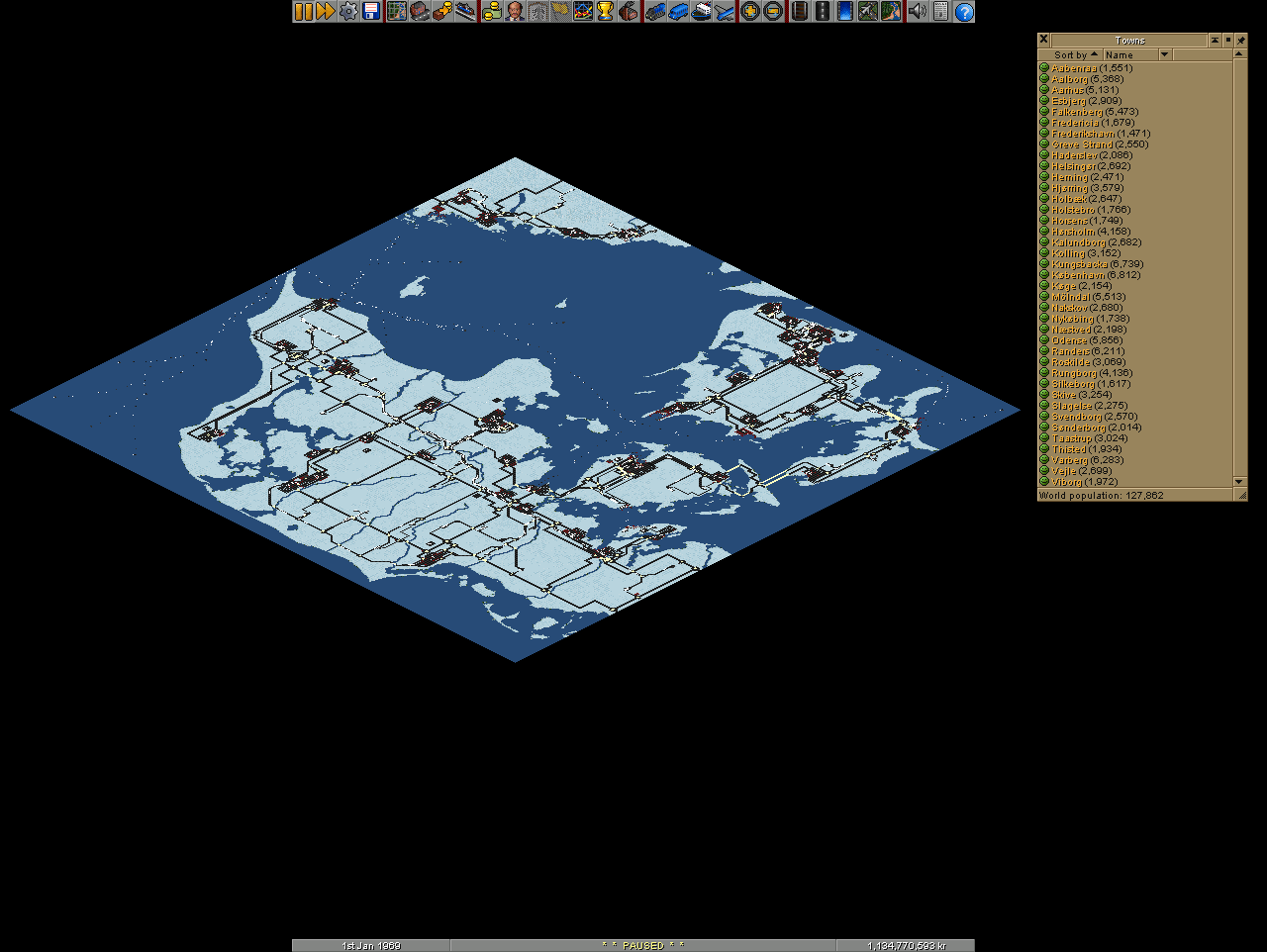Click the date 1st Jan 1969 in status bar

(x=371, y=946)
